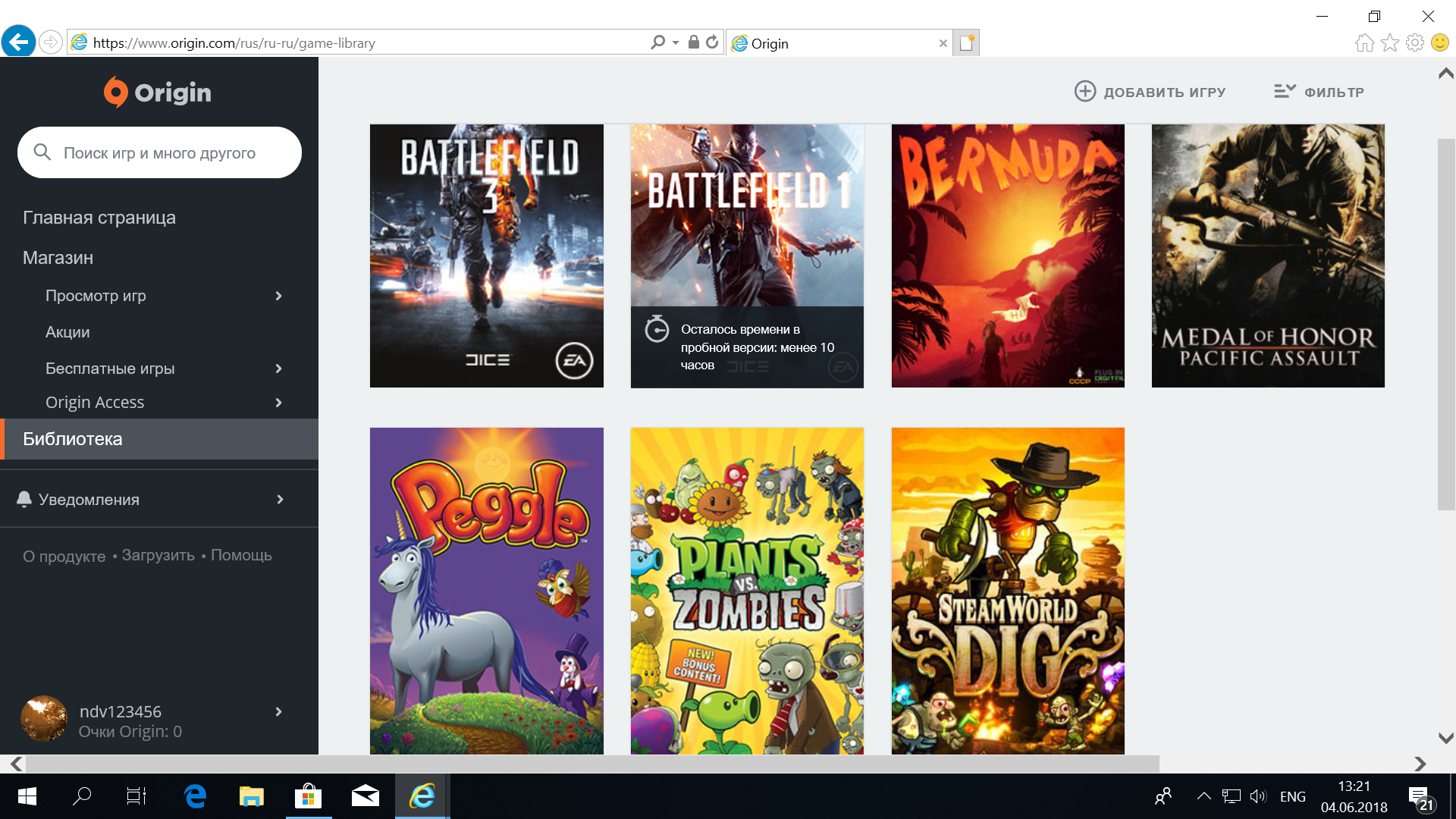Click the search magnifier icon in Origin sidebar
Viewport: 1456px width, 819px height.
[42, 152]
